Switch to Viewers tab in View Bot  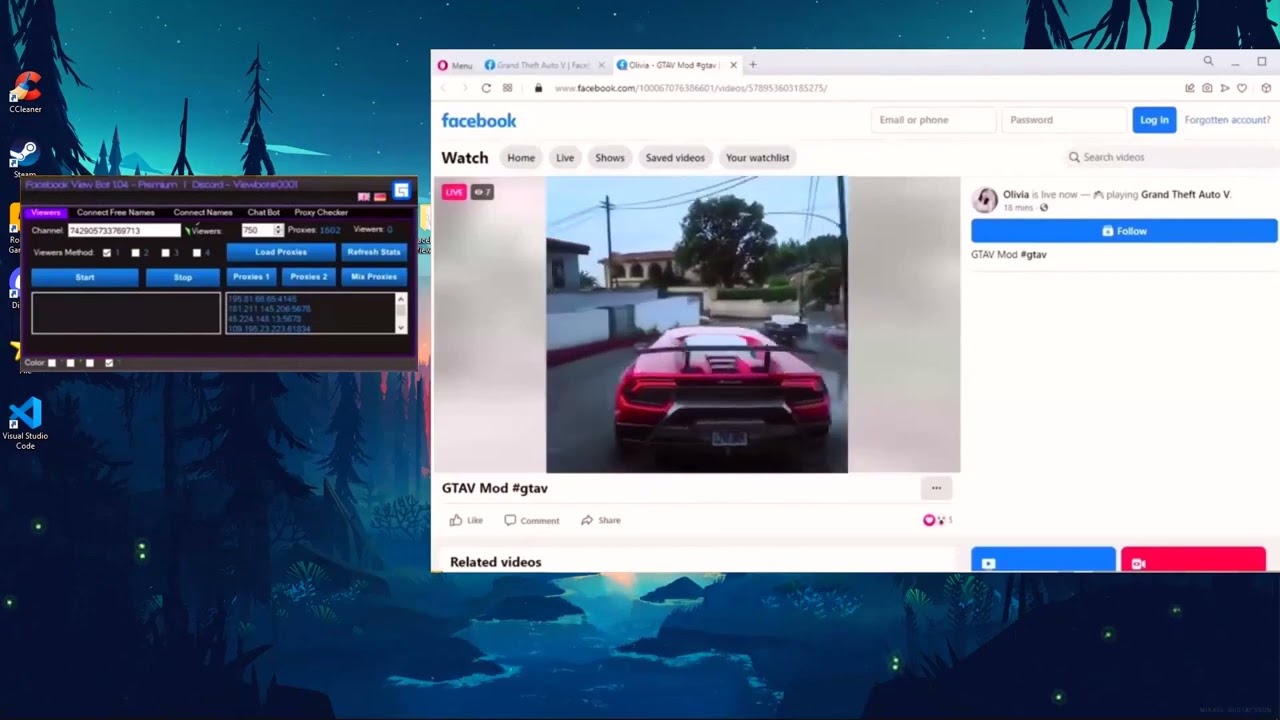46,212
